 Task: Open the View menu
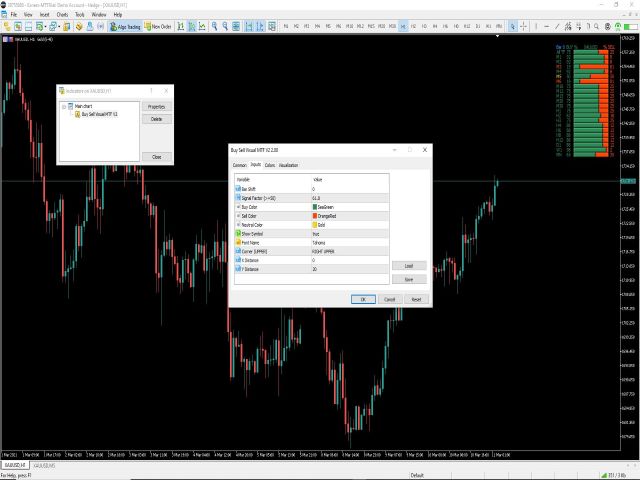28,15
